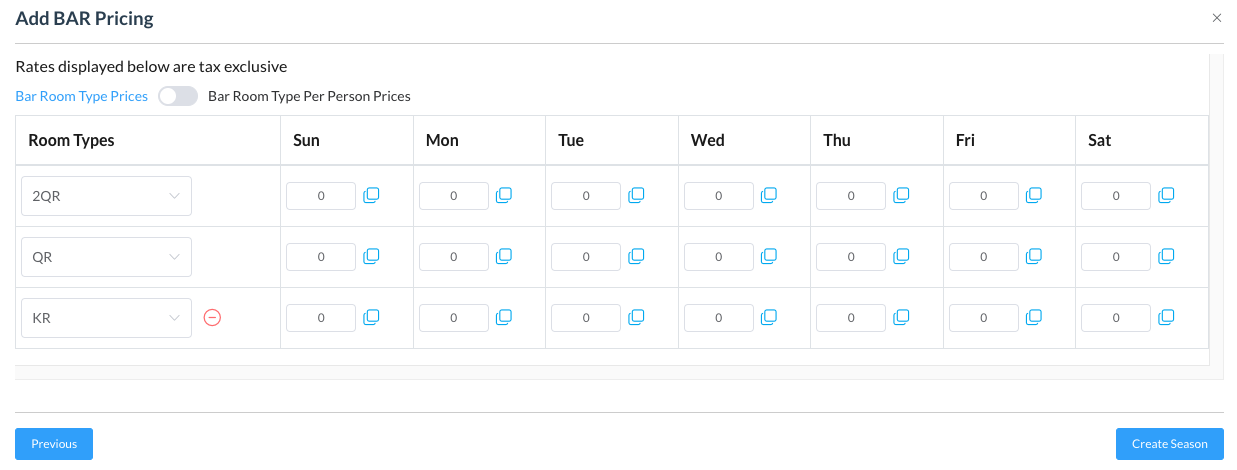Click the QR Saturday price field
The width and height of the screenshot is (1237, 470).
pyautogui.click(x=1116, y=257)
